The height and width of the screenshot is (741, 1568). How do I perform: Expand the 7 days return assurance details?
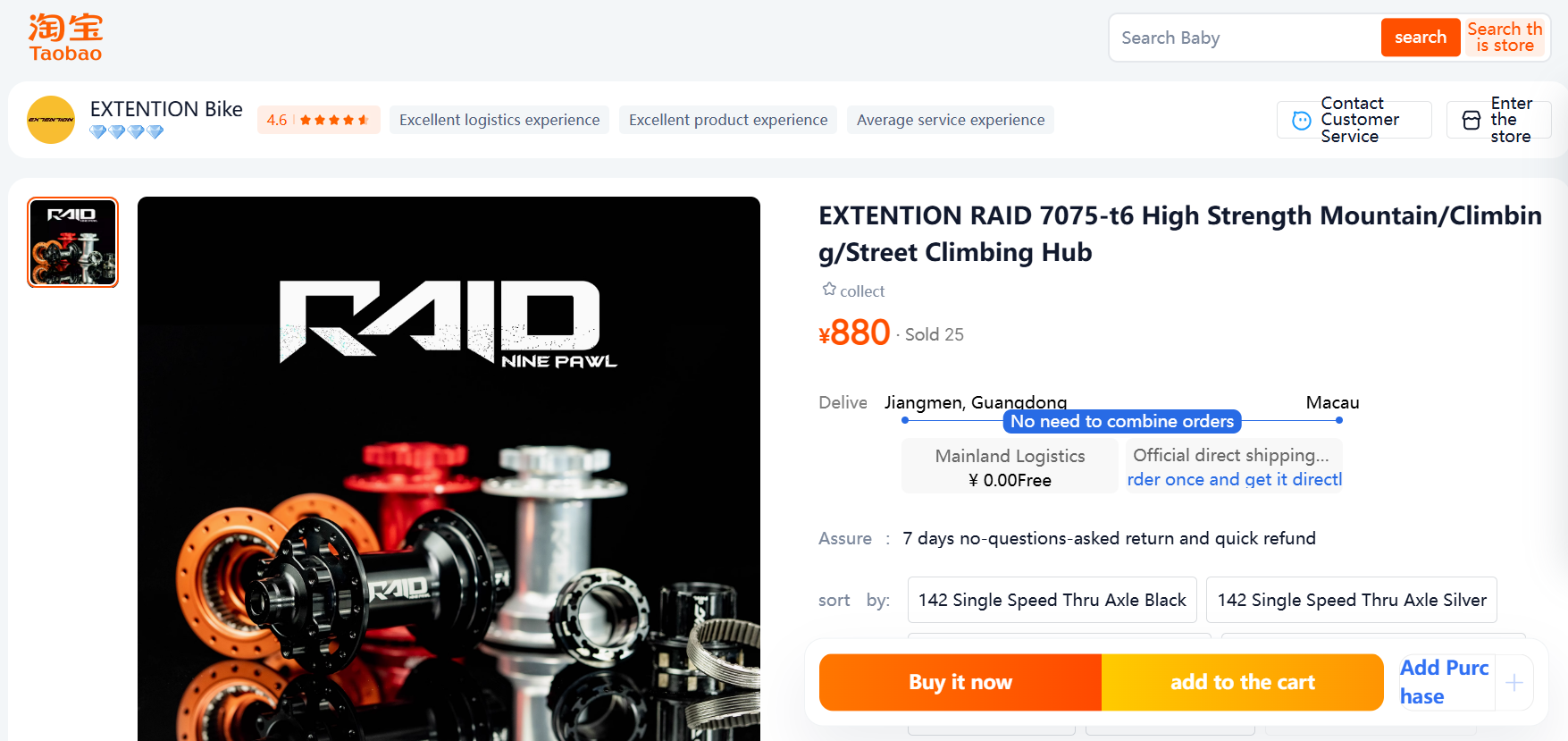click(x=1109, y=538)
